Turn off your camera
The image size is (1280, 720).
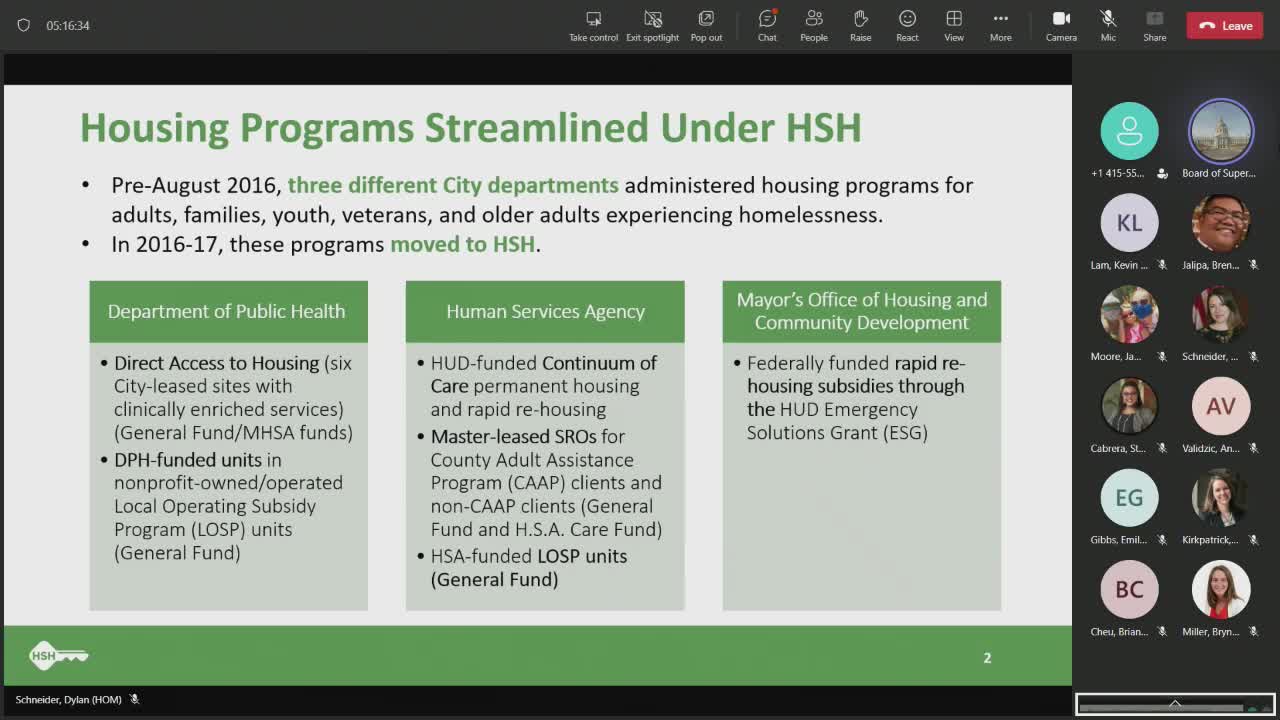[x=1061, y=25]
